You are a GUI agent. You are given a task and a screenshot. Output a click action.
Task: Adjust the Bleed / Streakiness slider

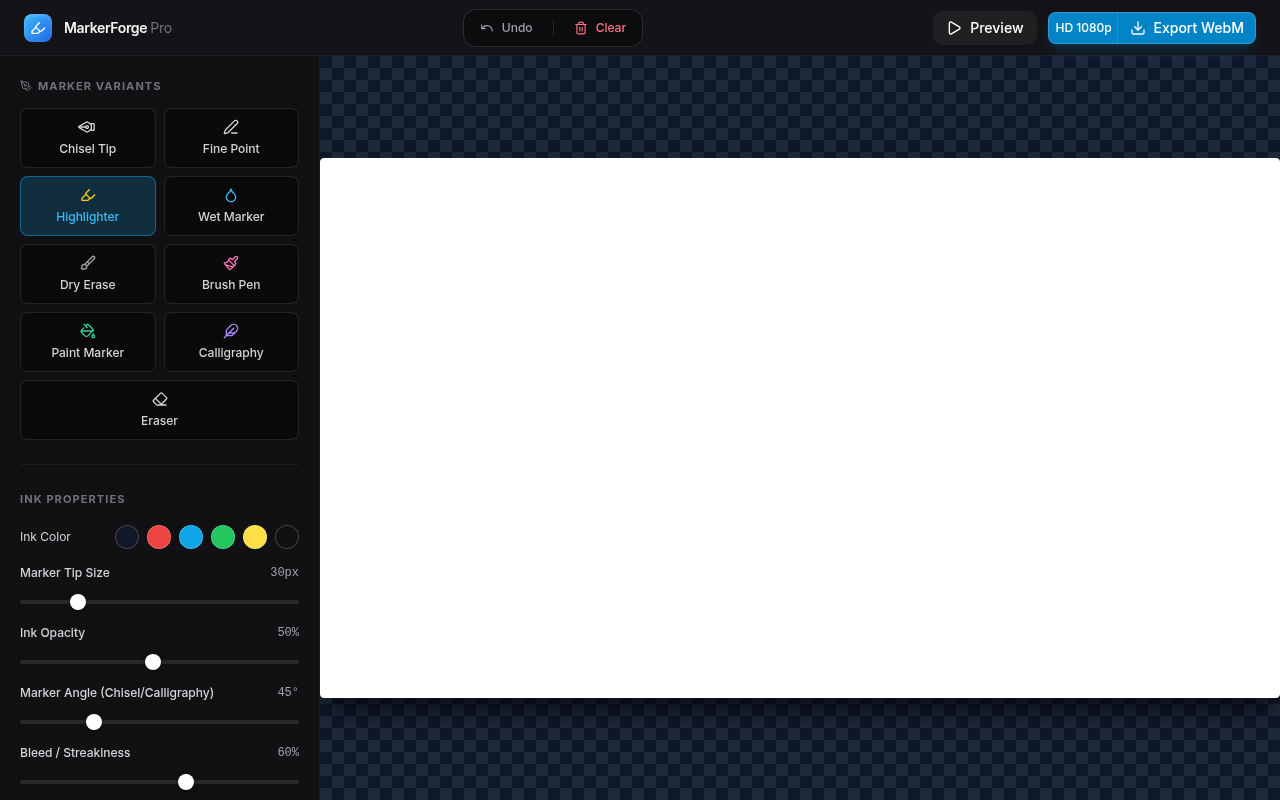point(159,782)
